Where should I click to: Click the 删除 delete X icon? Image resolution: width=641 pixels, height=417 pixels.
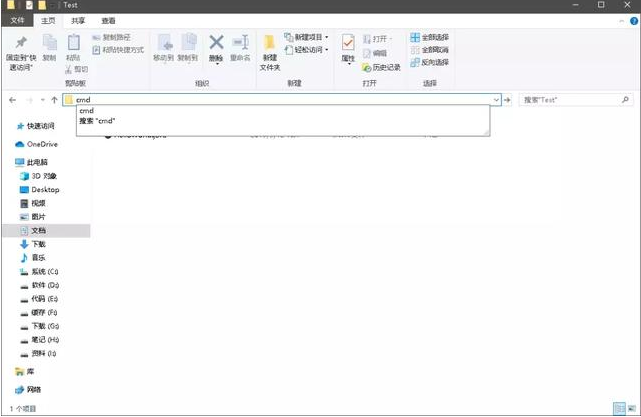pyautogui.click(x=216, y=42)
